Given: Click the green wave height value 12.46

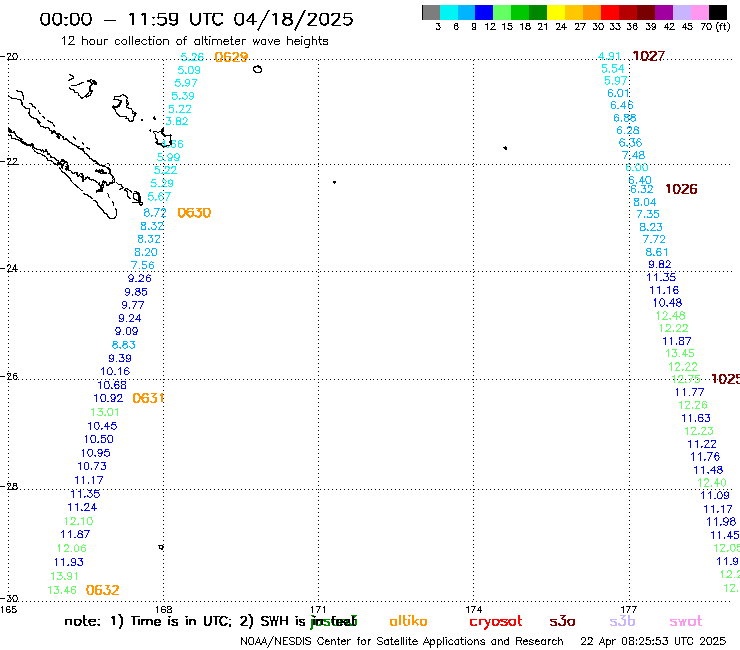Looking at the screenshot, I should 671,315.
